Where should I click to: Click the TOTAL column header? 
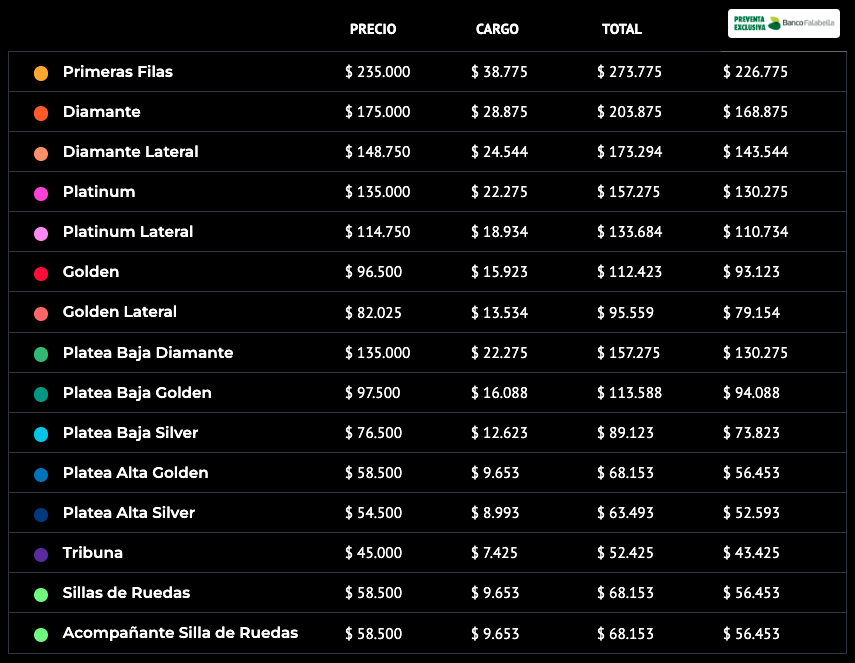[622, 29]
